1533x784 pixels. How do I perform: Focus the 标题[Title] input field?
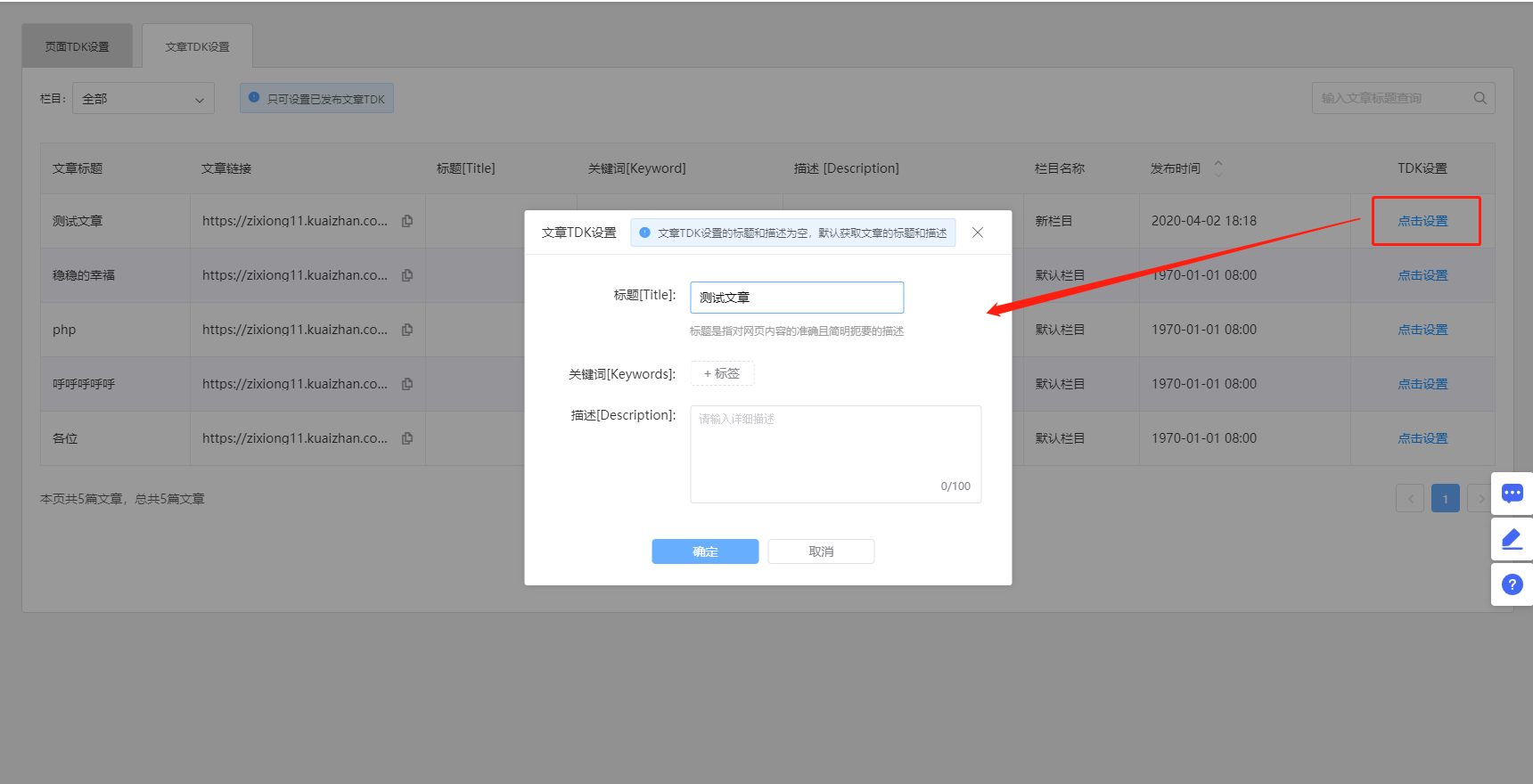coord(797,298)
